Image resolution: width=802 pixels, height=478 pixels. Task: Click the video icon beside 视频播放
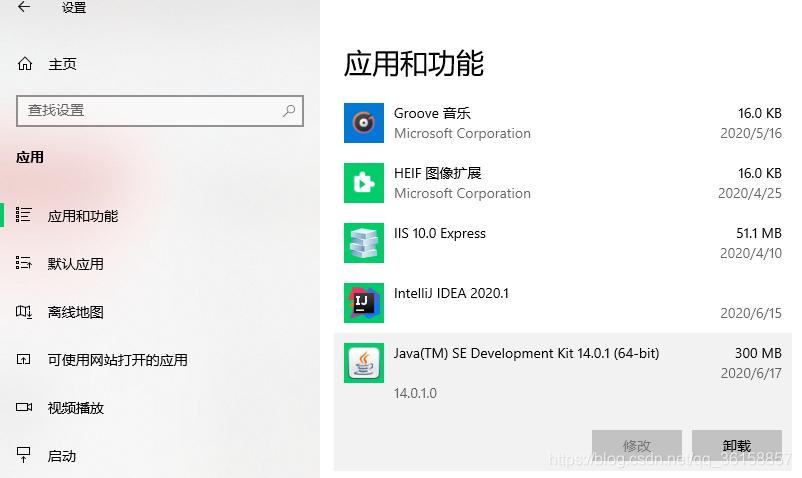pos(24,407)
